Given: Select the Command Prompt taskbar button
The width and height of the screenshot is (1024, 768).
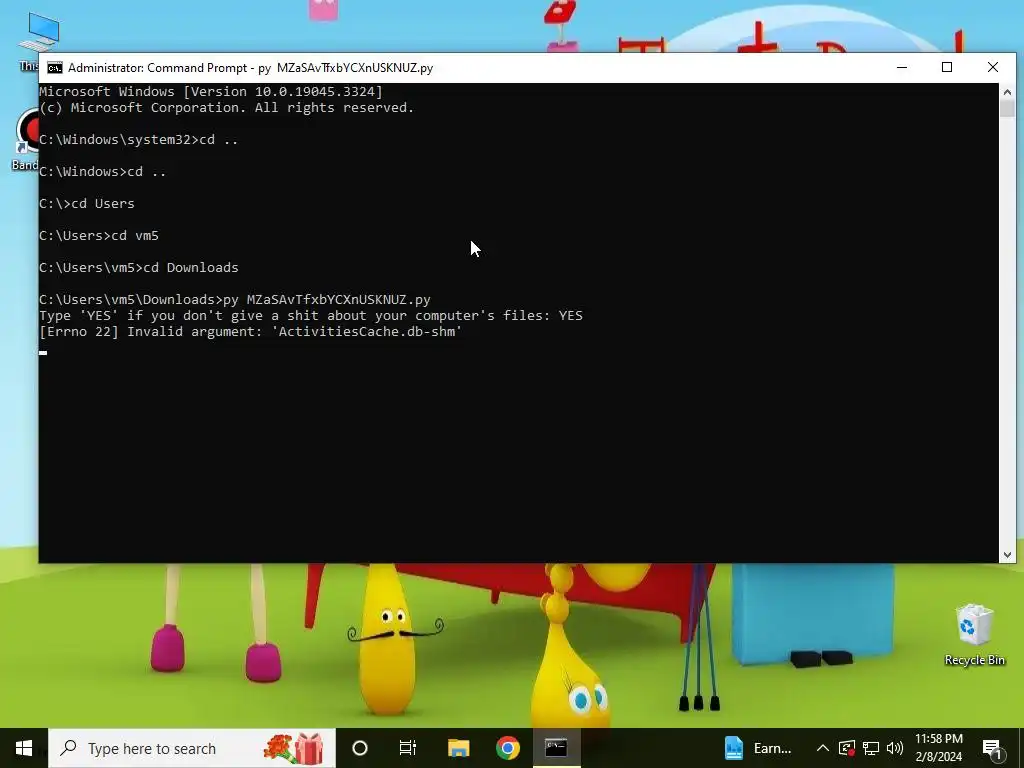Looking at the screenshot, I should click(x=556, y=748).
